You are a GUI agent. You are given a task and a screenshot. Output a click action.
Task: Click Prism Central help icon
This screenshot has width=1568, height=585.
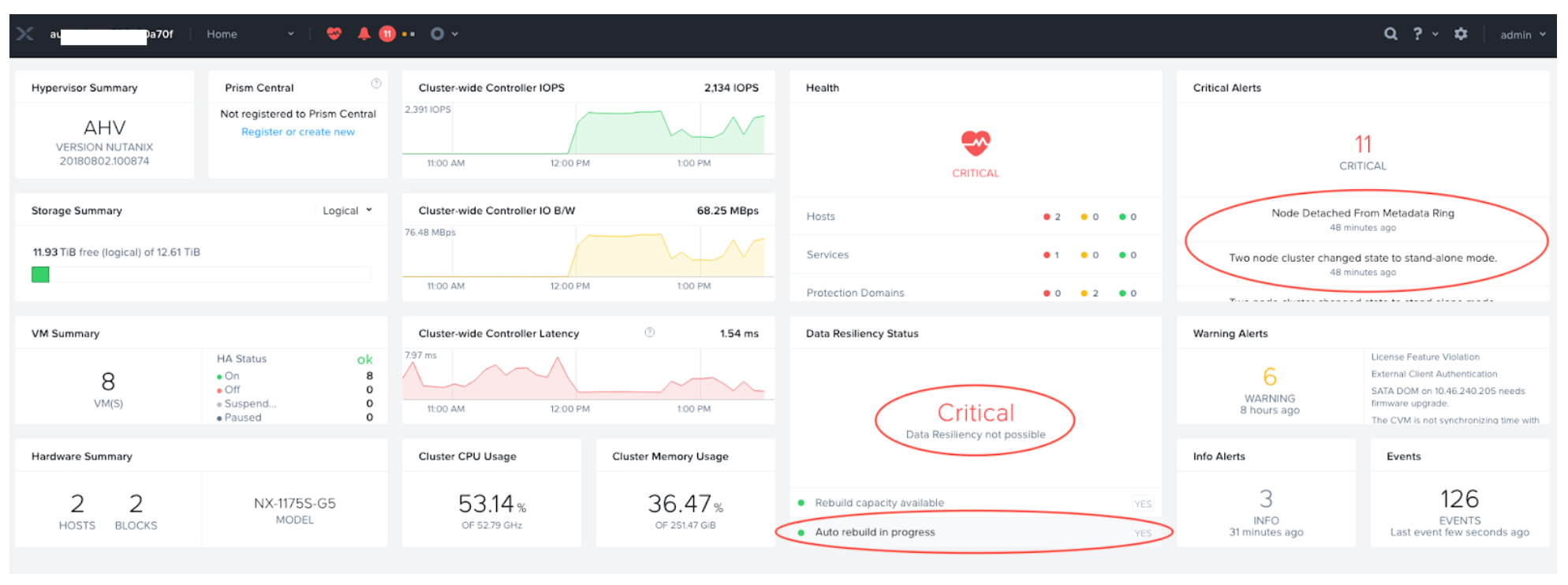376,84
